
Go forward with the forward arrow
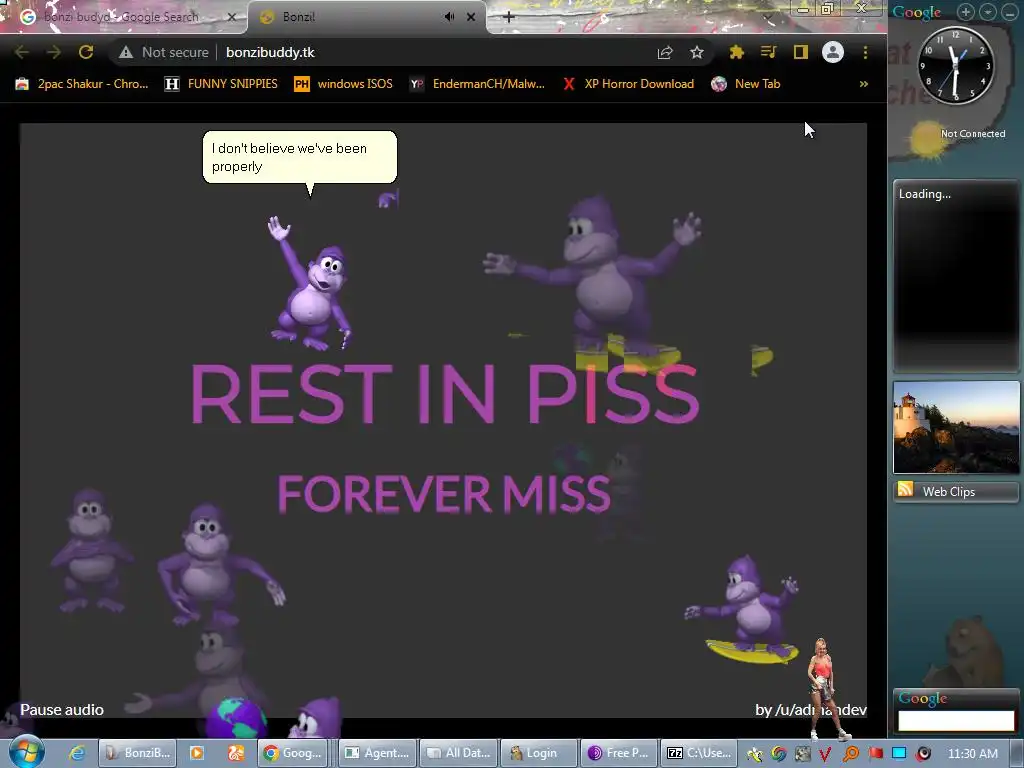(54, 52)
